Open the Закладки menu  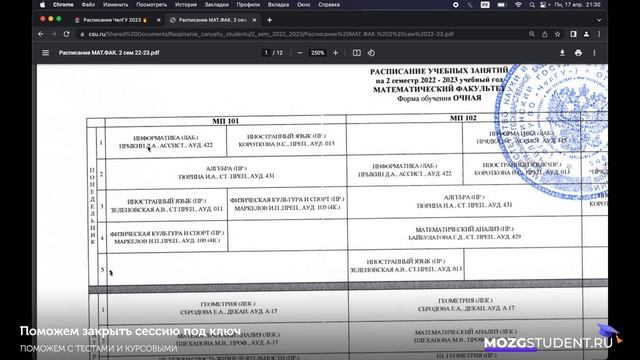coord(216,5)
